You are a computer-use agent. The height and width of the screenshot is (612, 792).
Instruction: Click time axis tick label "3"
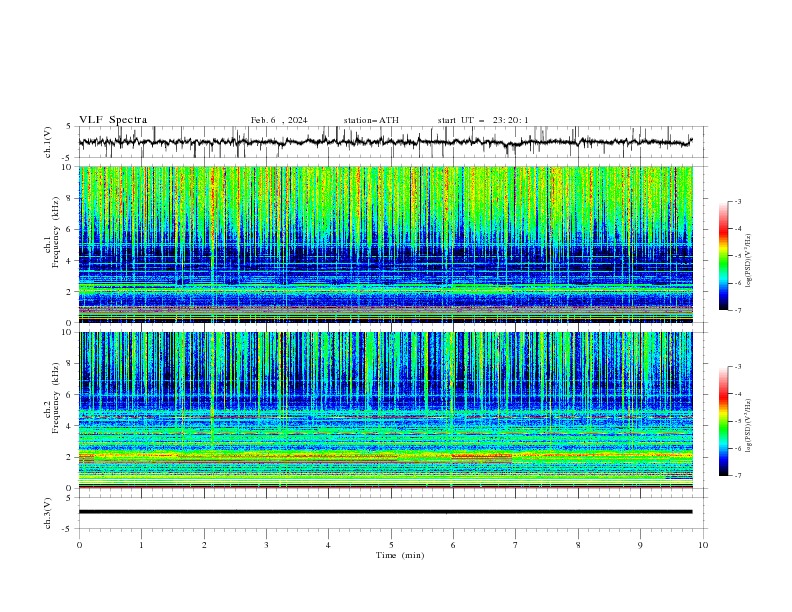266,545
